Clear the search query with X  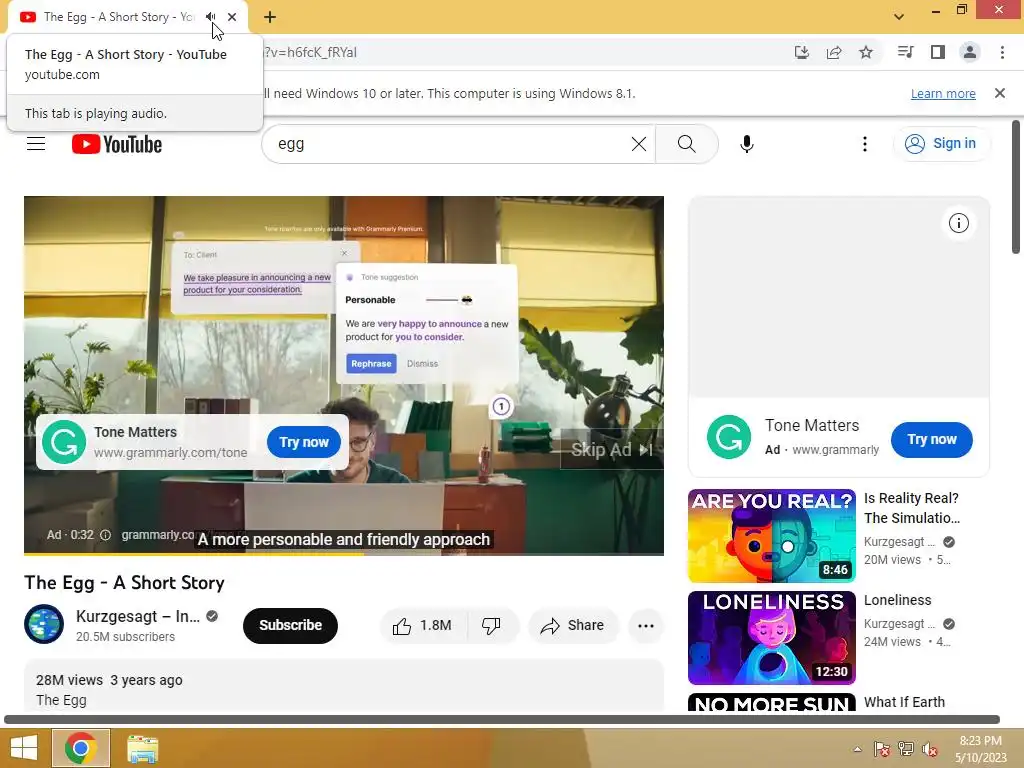click(639, 144)
